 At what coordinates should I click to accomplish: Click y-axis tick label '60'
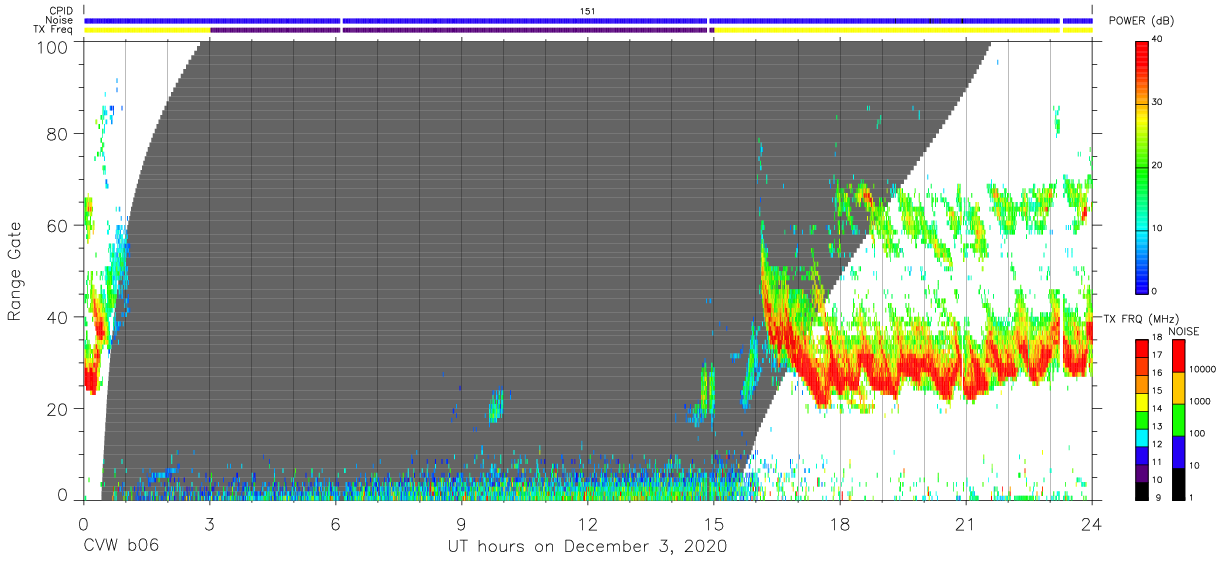[59, 226]
